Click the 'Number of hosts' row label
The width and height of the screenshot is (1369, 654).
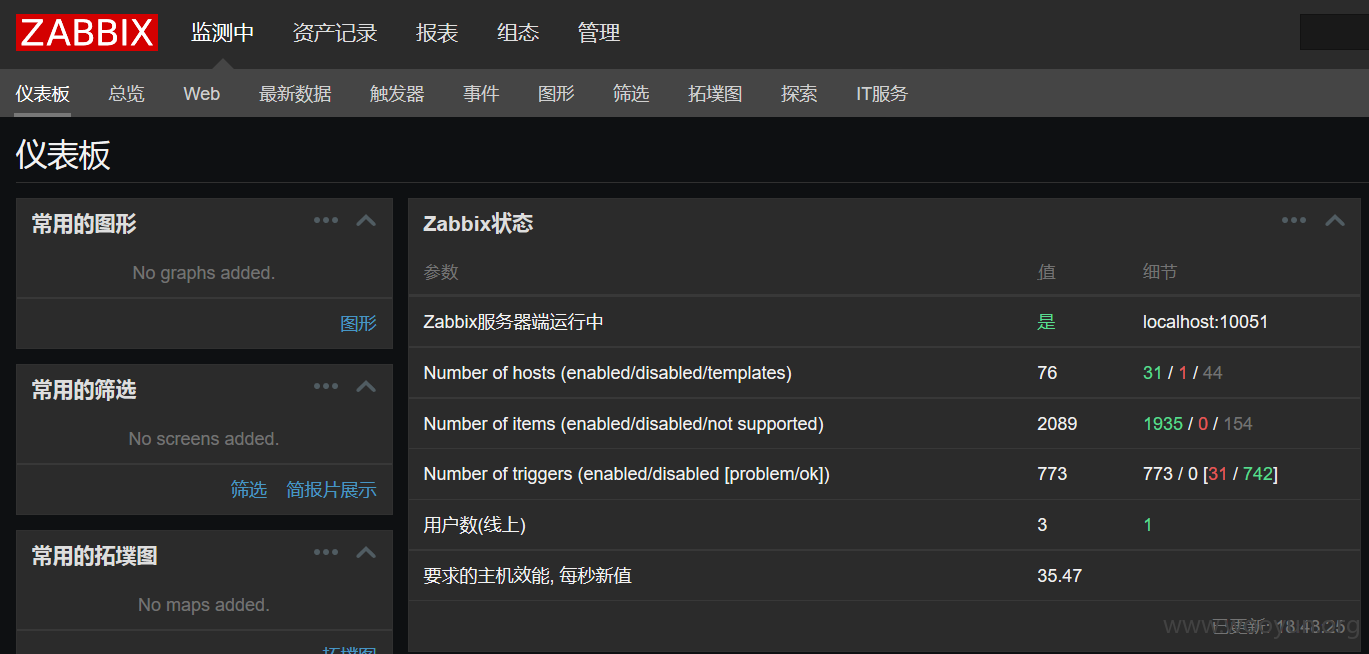coord(607,373)
